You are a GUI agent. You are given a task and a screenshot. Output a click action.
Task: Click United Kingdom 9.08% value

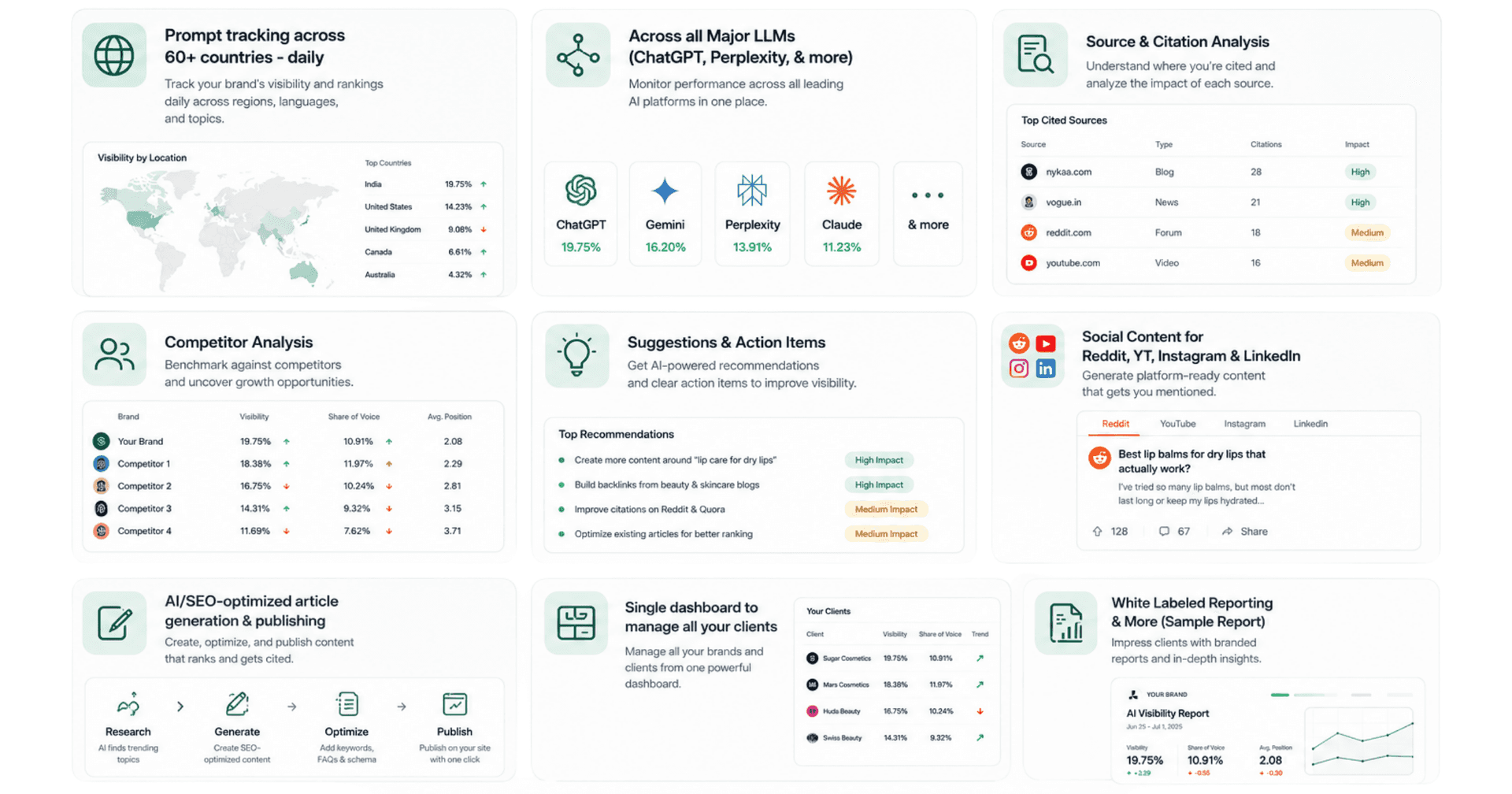(460, 230)
